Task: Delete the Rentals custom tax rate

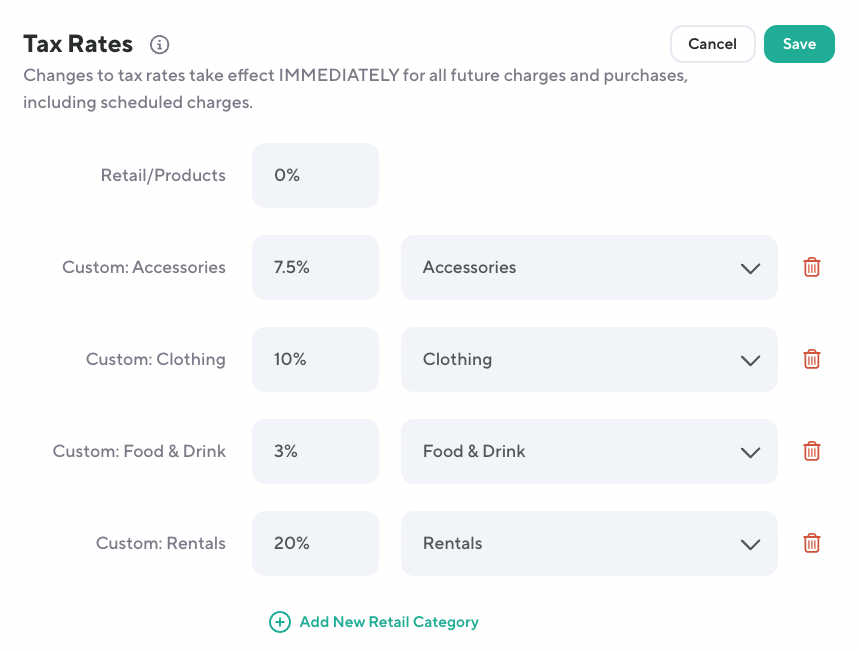Action: click(x=812, y=543)
